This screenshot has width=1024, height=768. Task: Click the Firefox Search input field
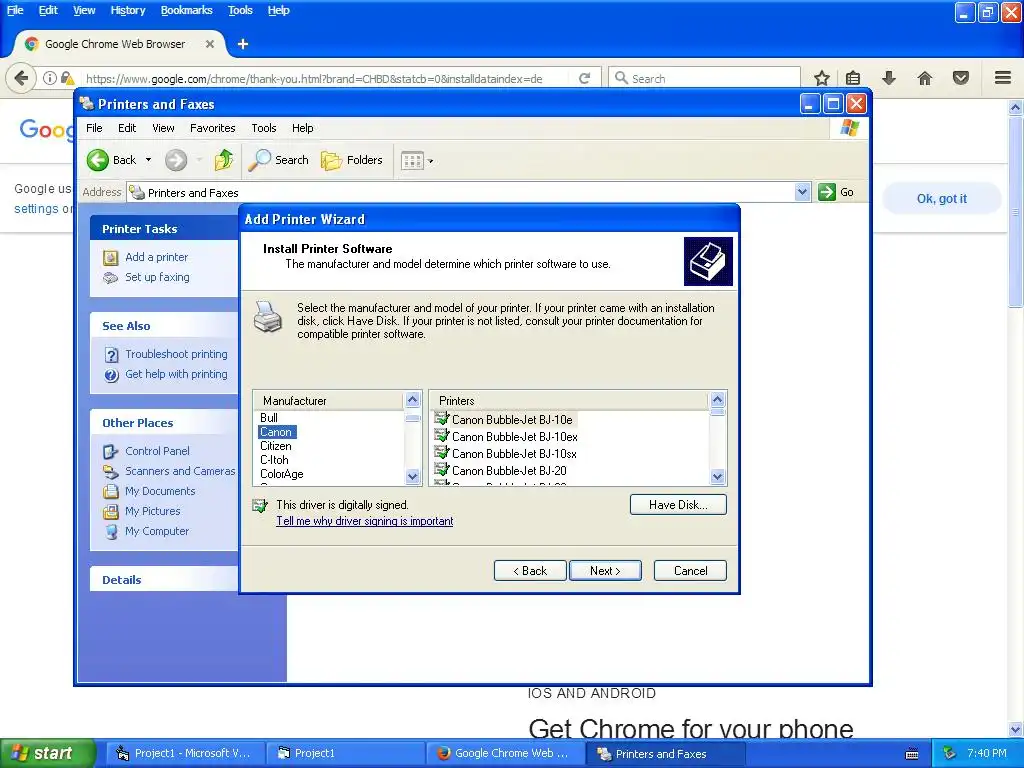pyautogui.click(x=704, y=78)
